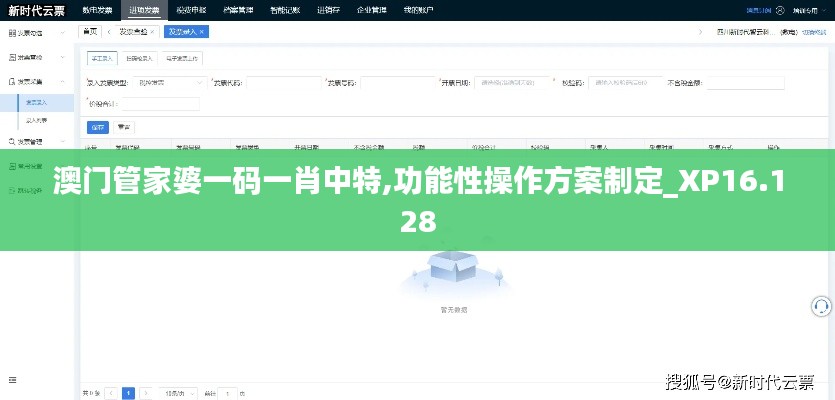Open the 开票日期 date field
The width and height of the screenshot is (835, 400).
pyautogui.click(x=512, y=83)
